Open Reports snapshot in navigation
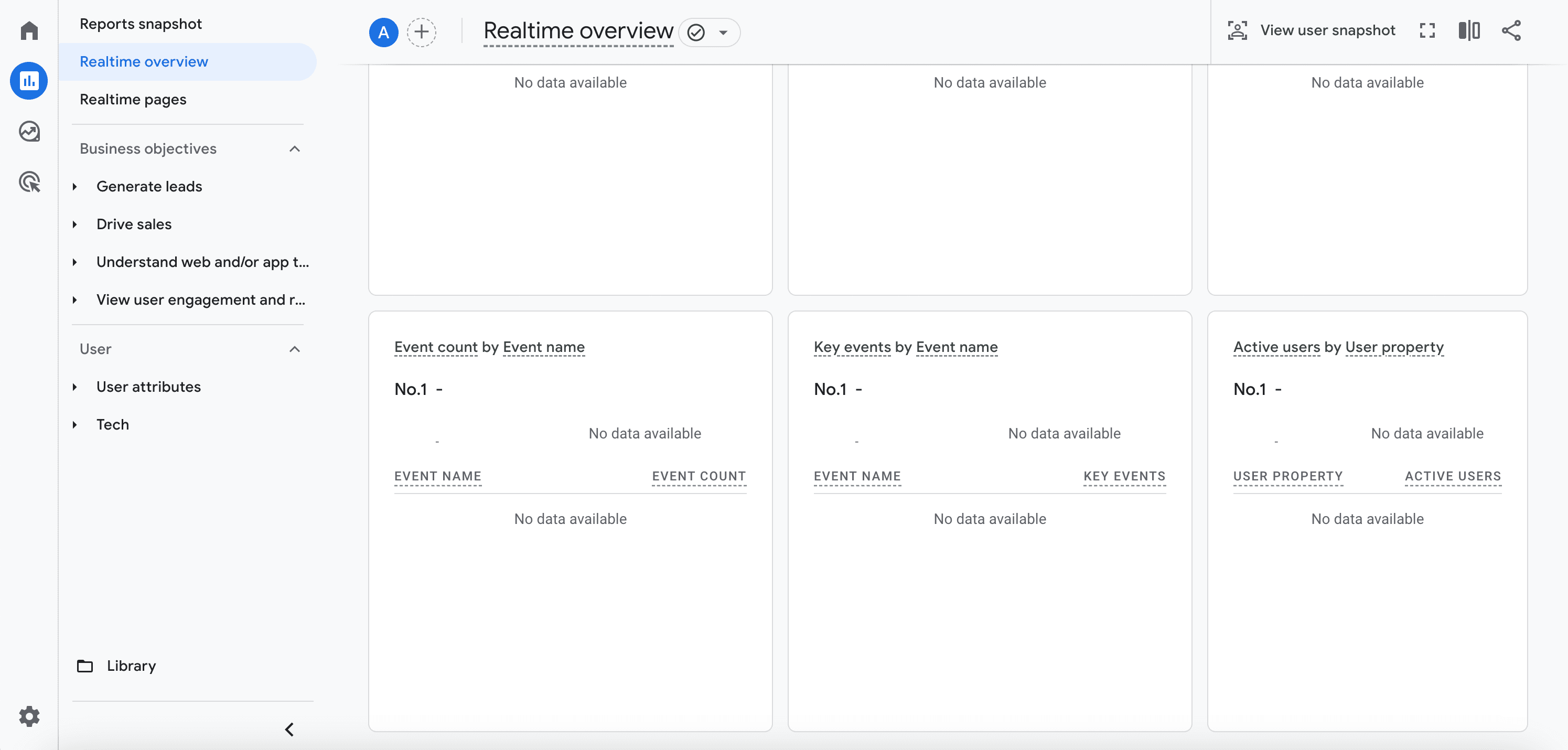Viewport: 1568px width, 750px height. coord(141,24)
